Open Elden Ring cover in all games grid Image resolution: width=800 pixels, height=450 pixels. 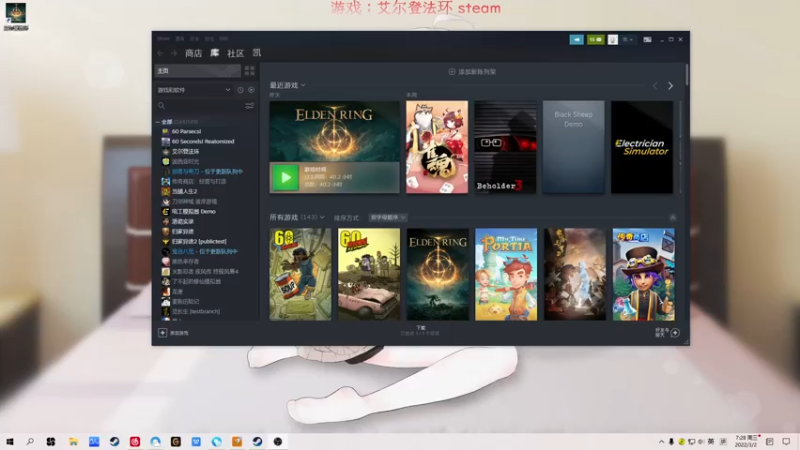coord(438,274)
